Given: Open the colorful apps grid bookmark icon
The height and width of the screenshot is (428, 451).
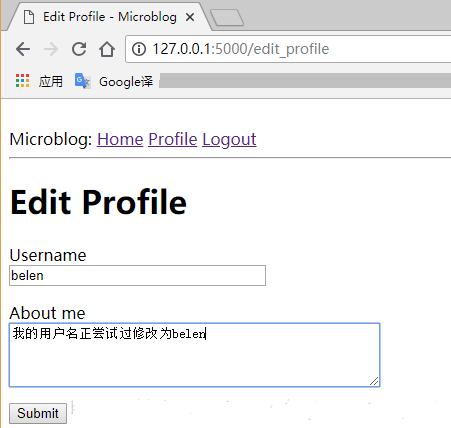Looking at the screenshot, I should coord(22,81).
